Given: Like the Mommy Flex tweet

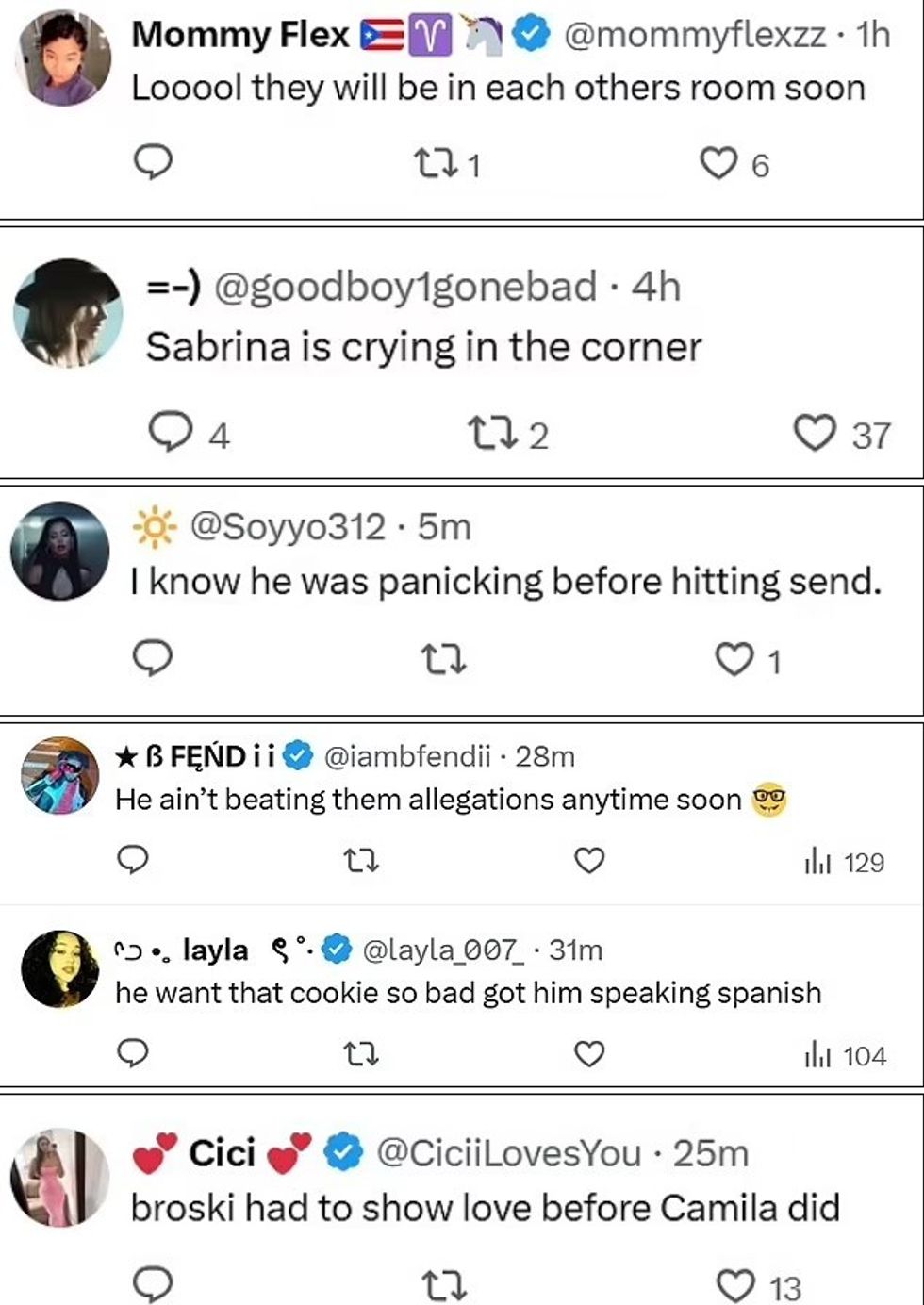Looking at the screenshot, I should click(x=718, y=164).
